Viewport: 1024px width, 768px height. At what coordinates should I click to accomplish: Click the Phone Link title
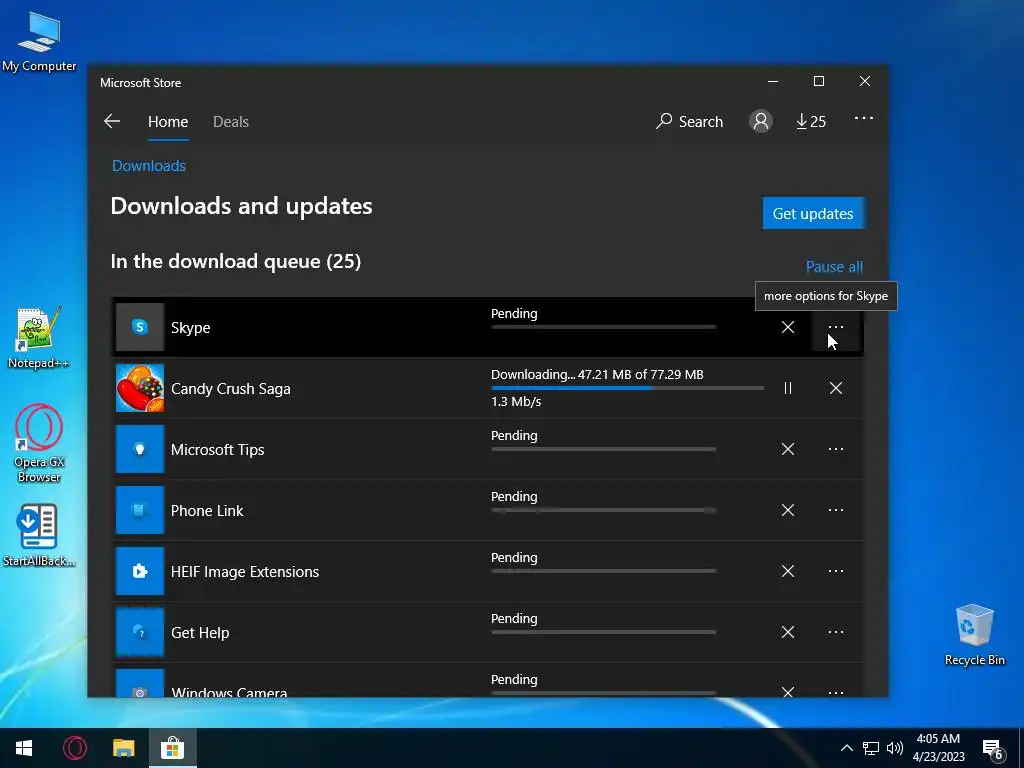pos(207,511)
